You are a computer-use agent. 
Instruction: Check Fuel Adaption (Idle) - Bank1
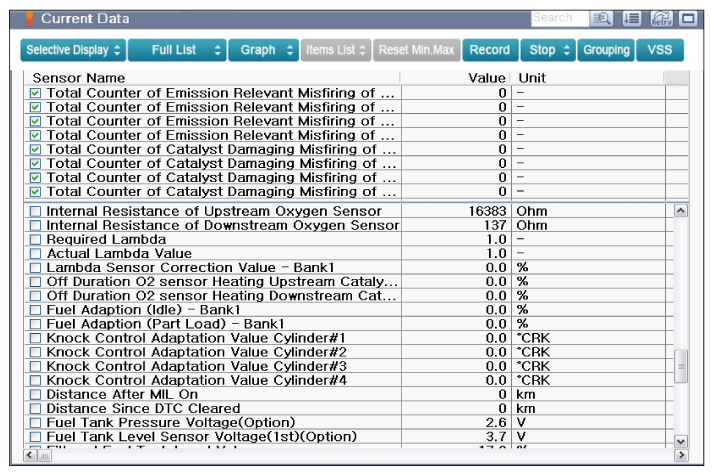coord(35,310)
